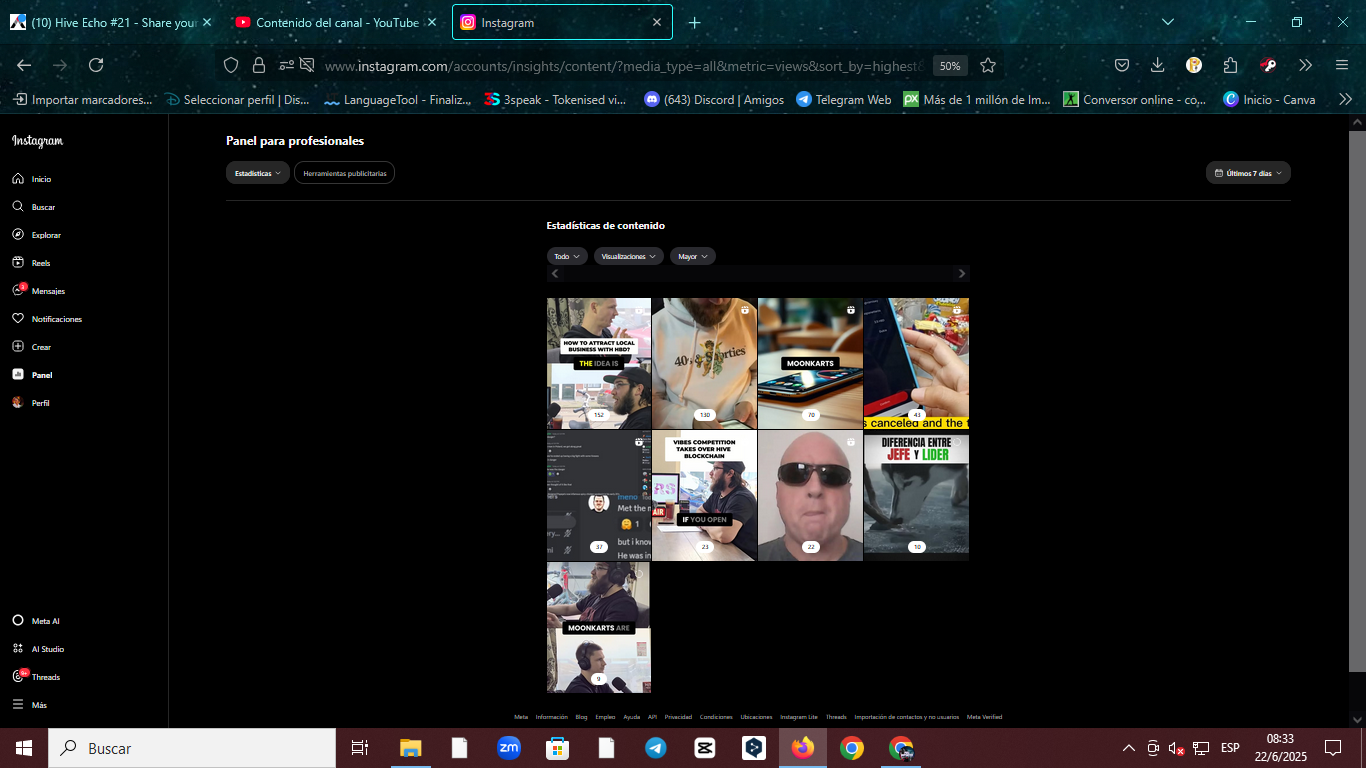This screenshot has width=1366, height=768.
Task: Open Firefox application menu
Action: click(1342, 65)
